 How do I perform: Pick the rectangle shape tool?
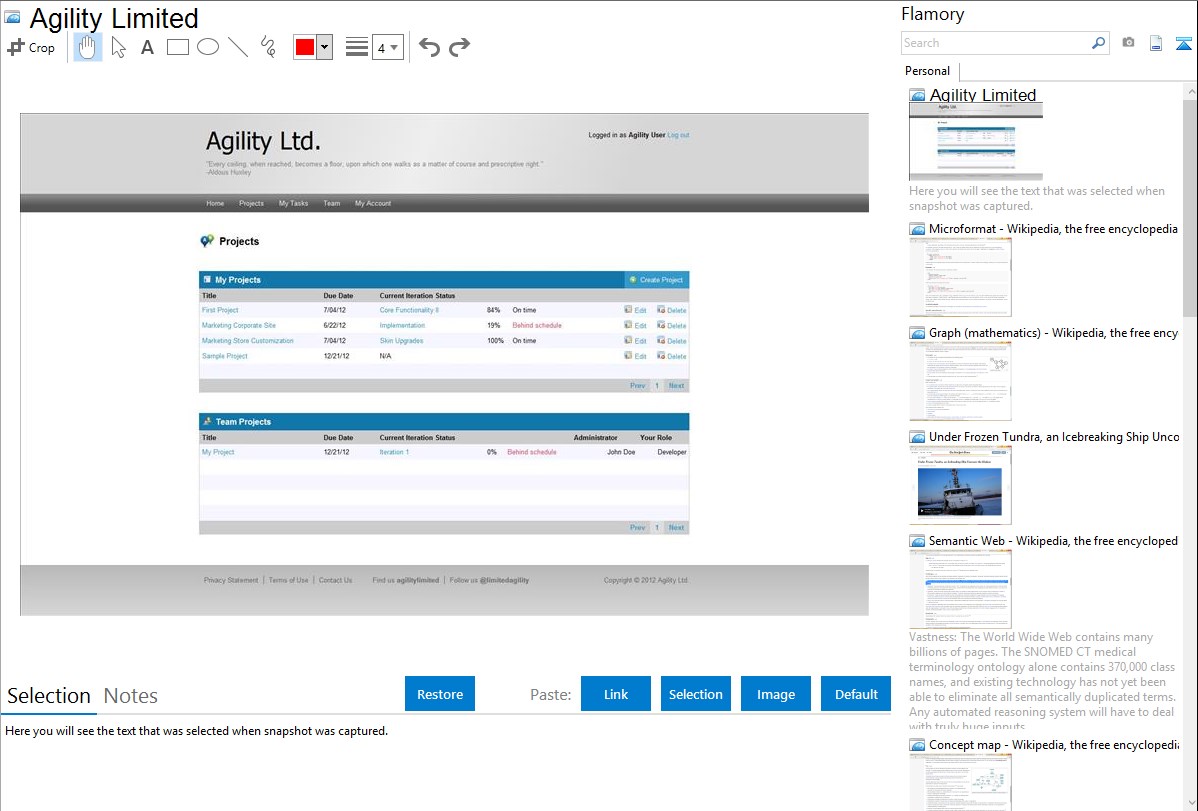coord(177,47)
